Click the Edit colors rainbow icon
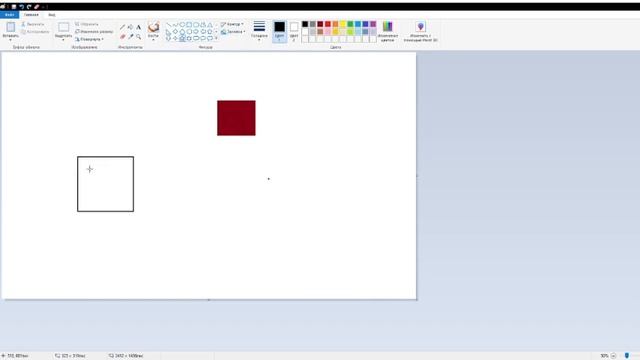Viewport: 640px width, 360px height. (387, 27)
